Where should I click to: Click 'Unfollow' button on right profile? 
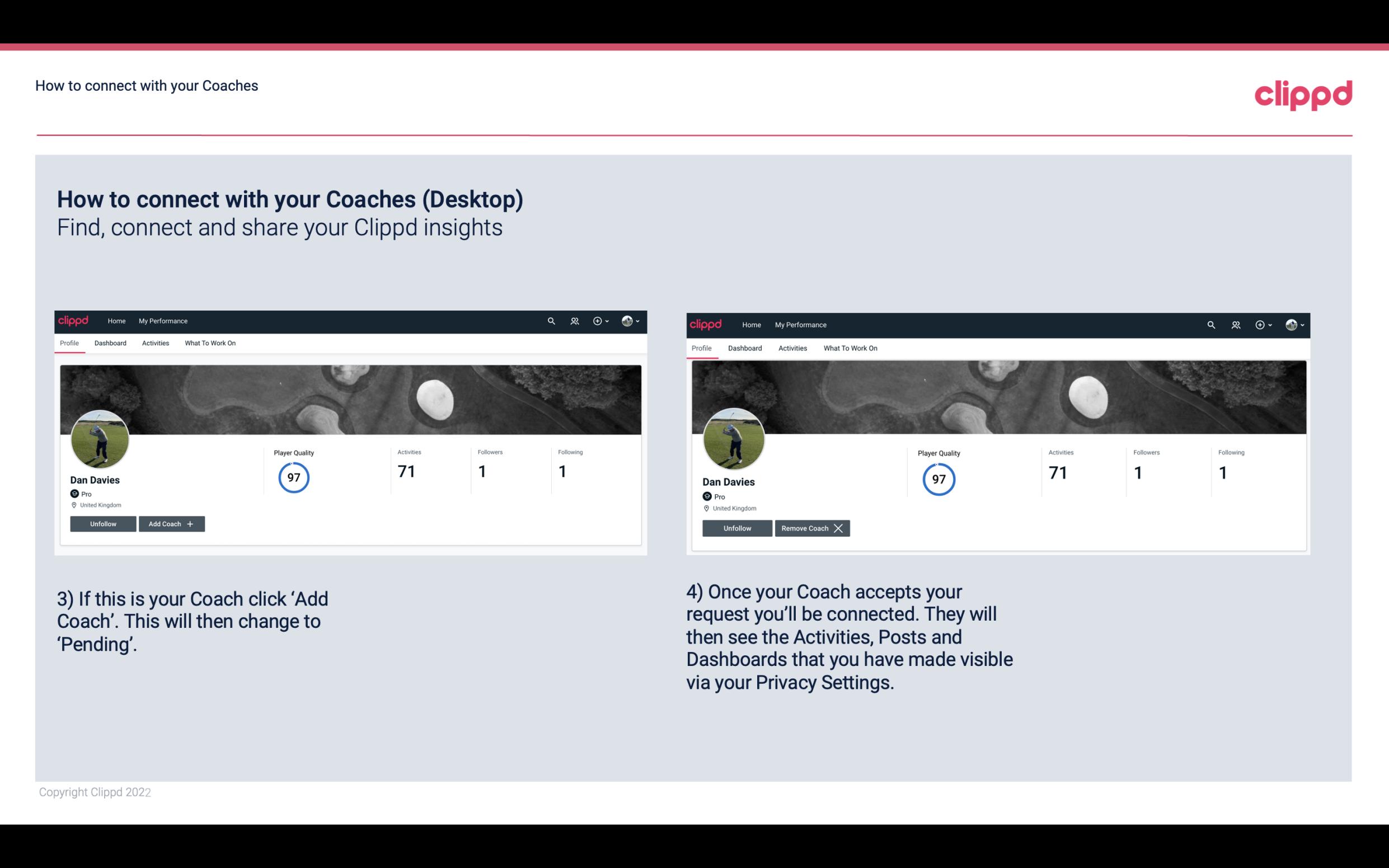click(x=737, y=528)
